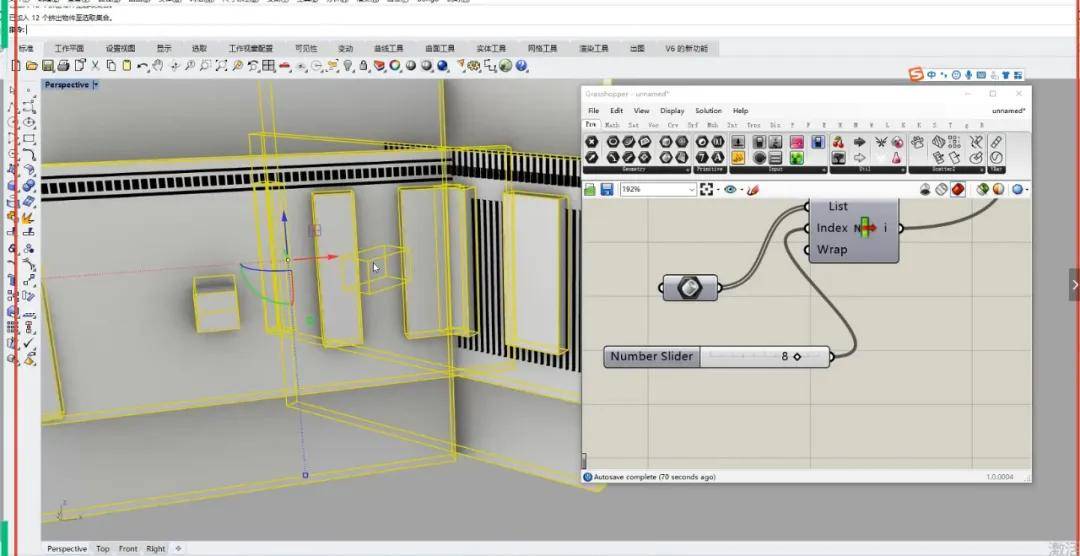This screenshot has width=1080, height=556.
Task: Click the Number Slider handle at 8
Action: [797, 356]
